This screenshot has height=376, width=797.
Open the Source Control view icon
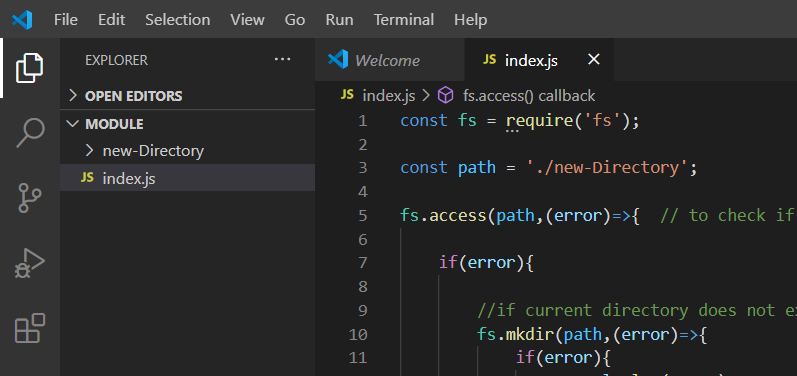tap(30, 198)
